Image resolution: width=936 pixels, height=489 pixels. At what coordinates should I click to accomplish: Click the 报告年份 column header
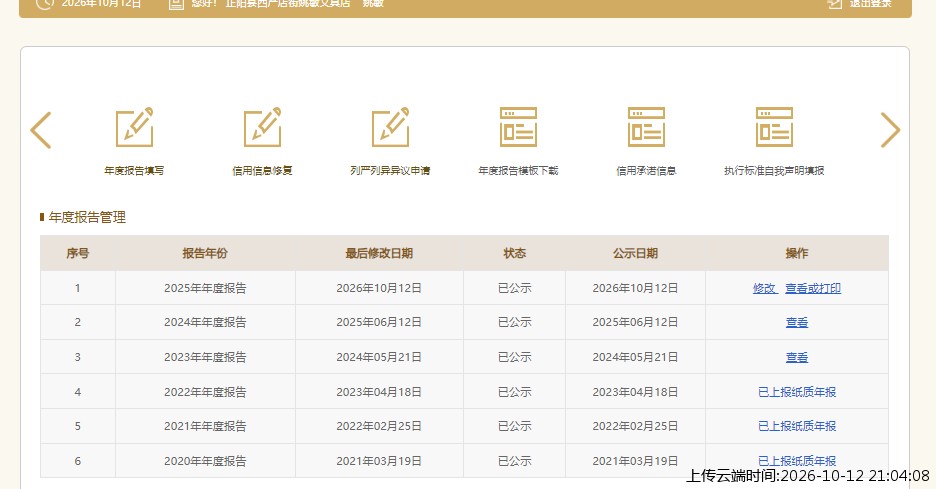point(205,253)
